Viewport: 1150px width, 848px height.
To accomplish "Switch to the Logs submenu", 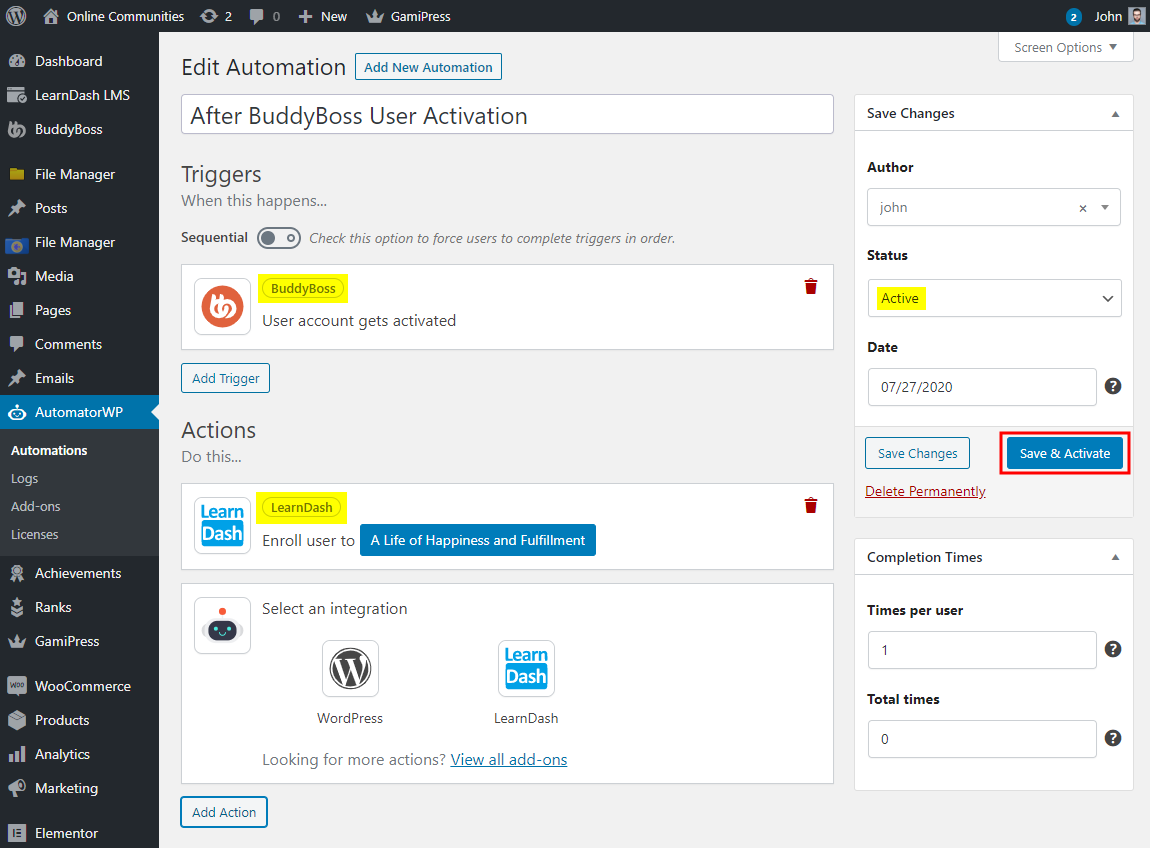I will (25, 478).
